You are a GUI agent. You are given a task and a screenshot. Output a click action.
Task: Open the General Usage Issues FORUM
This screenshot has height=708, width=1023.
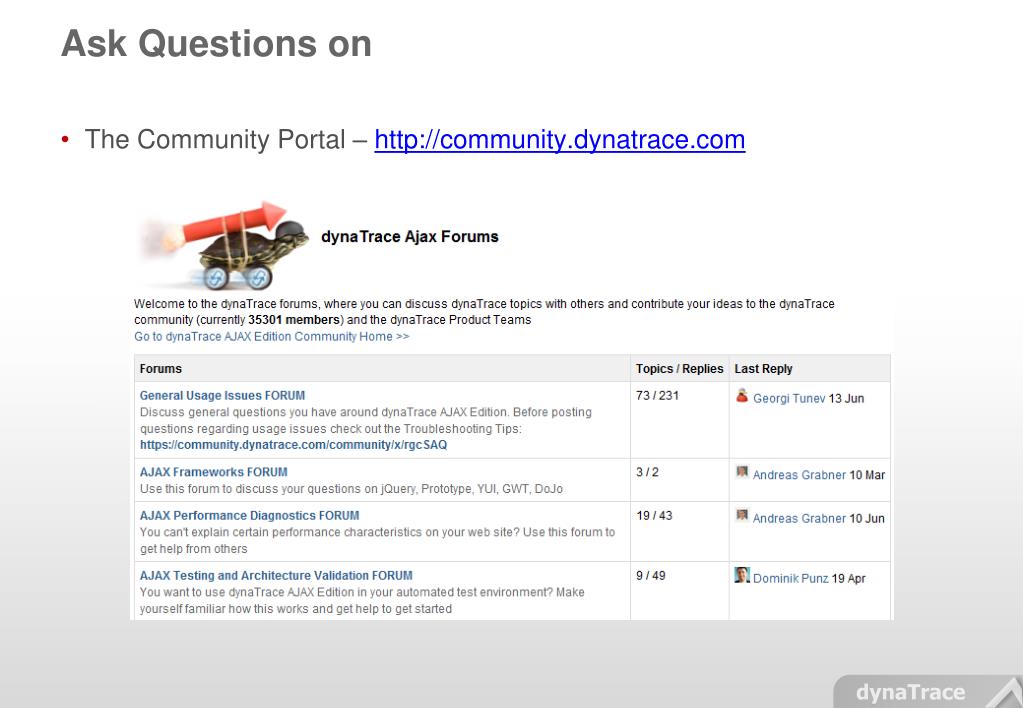point(222,395)
